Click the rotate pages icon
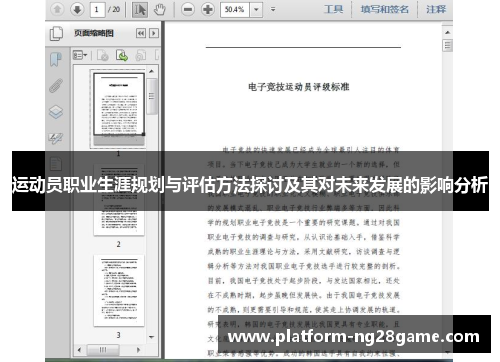Viewport: 500px width, 362px height. [x=141, y=55]
